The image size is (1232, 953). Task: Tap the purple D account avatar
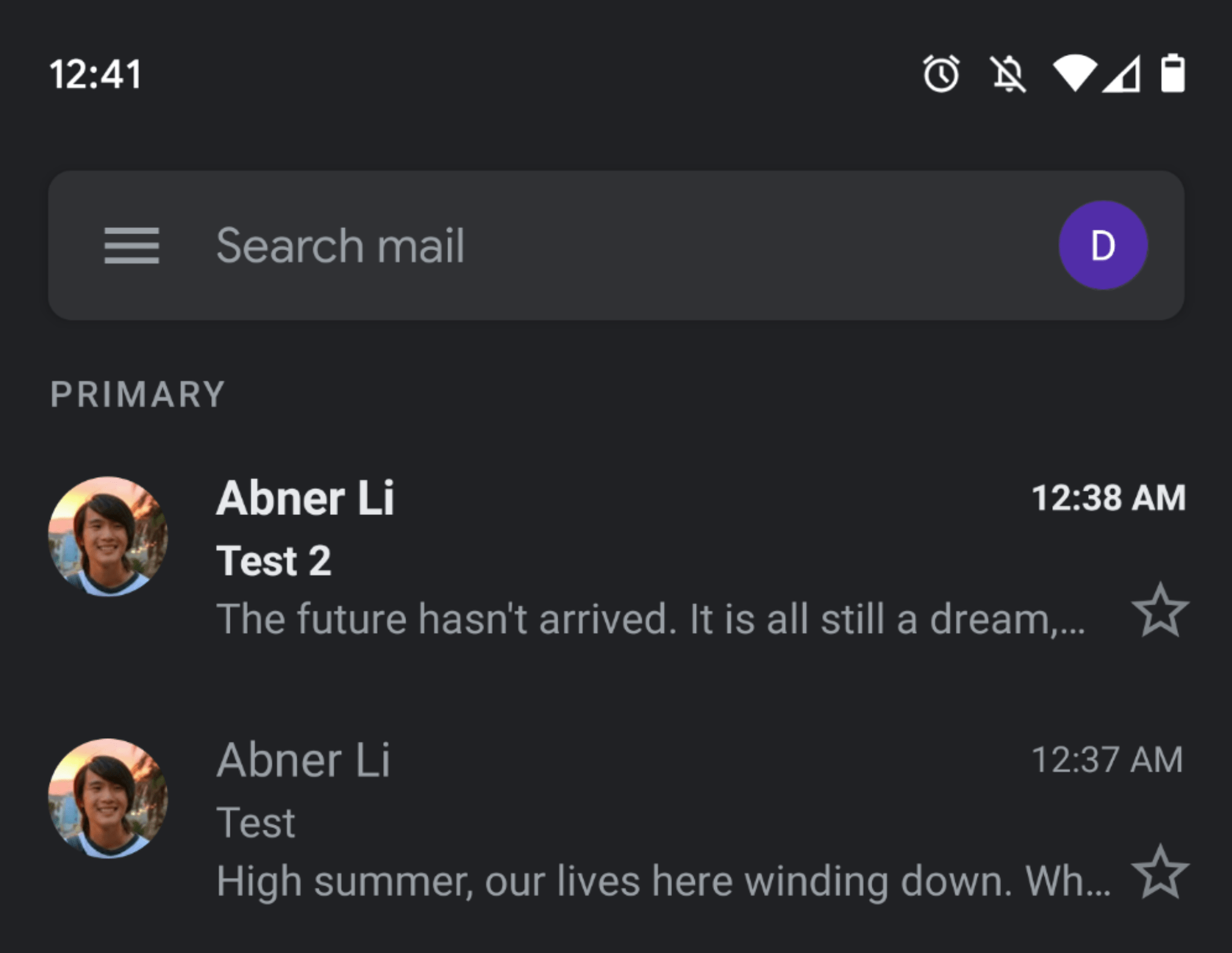point(1103,245)
